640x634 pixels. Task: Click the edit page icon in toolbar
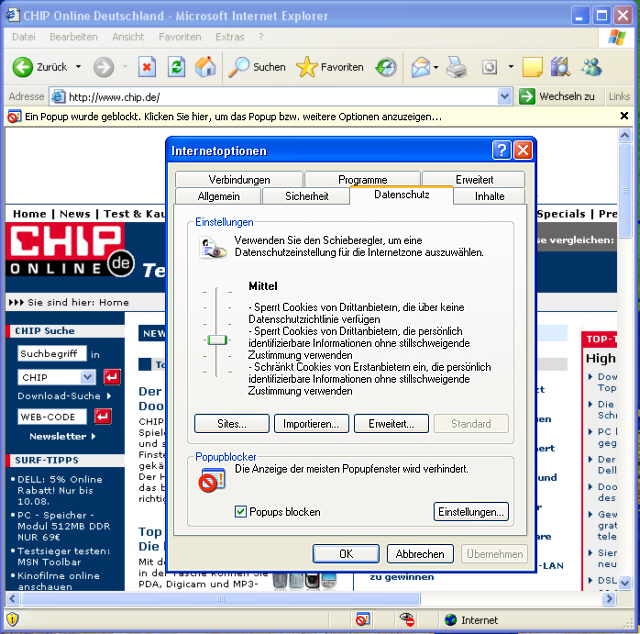click(x=489, y=67)
